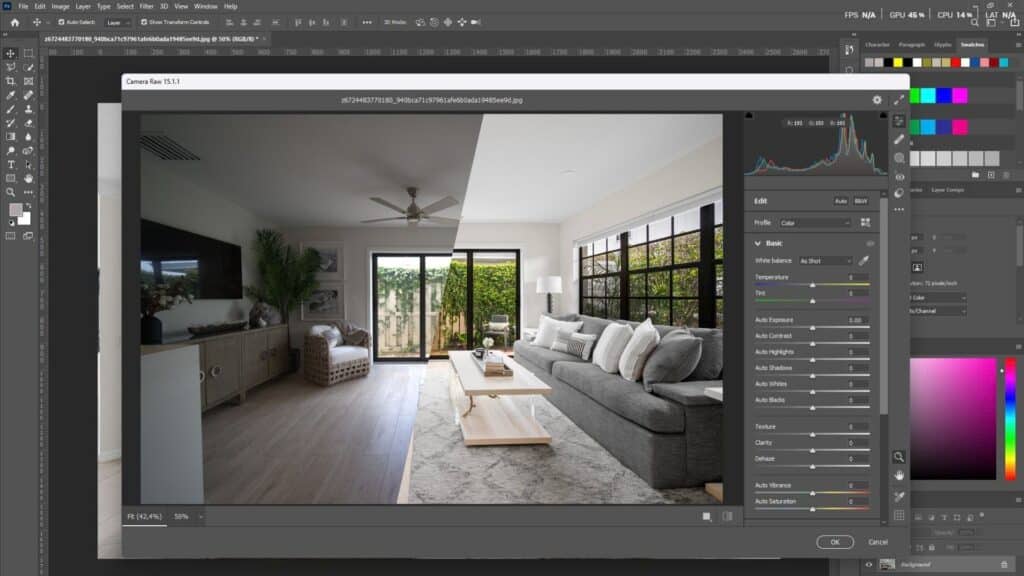This screenshot has width=1024, height=576.
Task: Select the Camera Raw Zoom tool
Action: click(x=899, y=457)
